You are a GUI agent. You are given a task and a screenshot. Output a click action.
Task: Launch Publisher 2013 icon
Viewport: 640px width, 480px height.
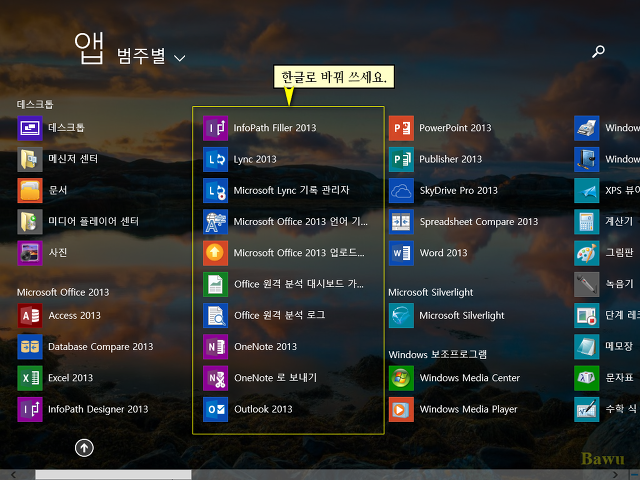(401, 159)
